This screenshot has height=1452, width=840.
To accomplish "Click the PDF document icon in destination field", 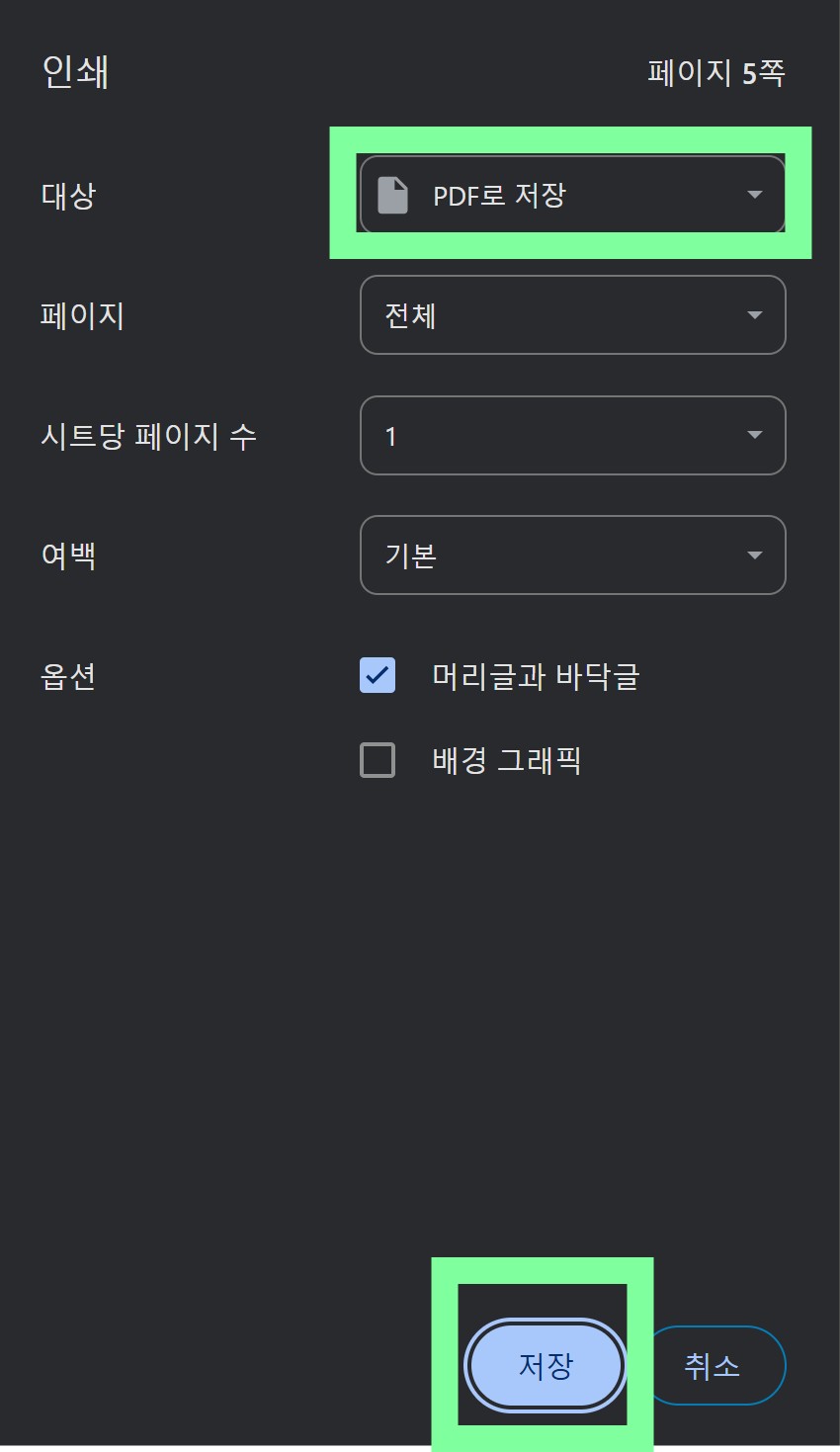I will coord(394,194).
